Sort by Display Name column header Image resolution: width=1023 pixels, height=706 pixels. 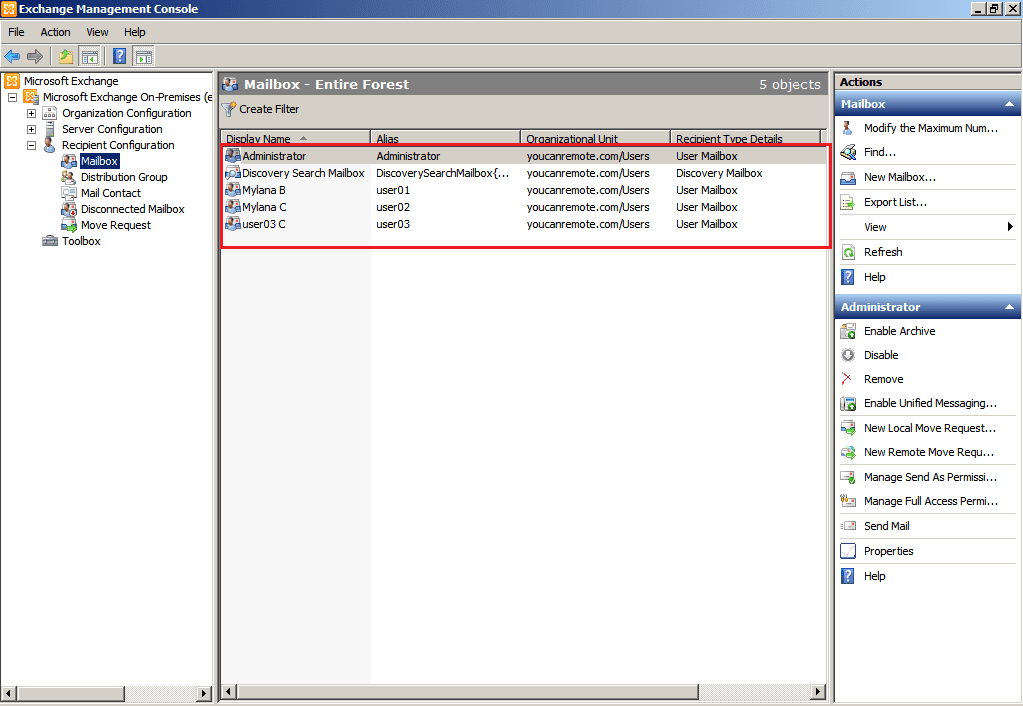258,139
